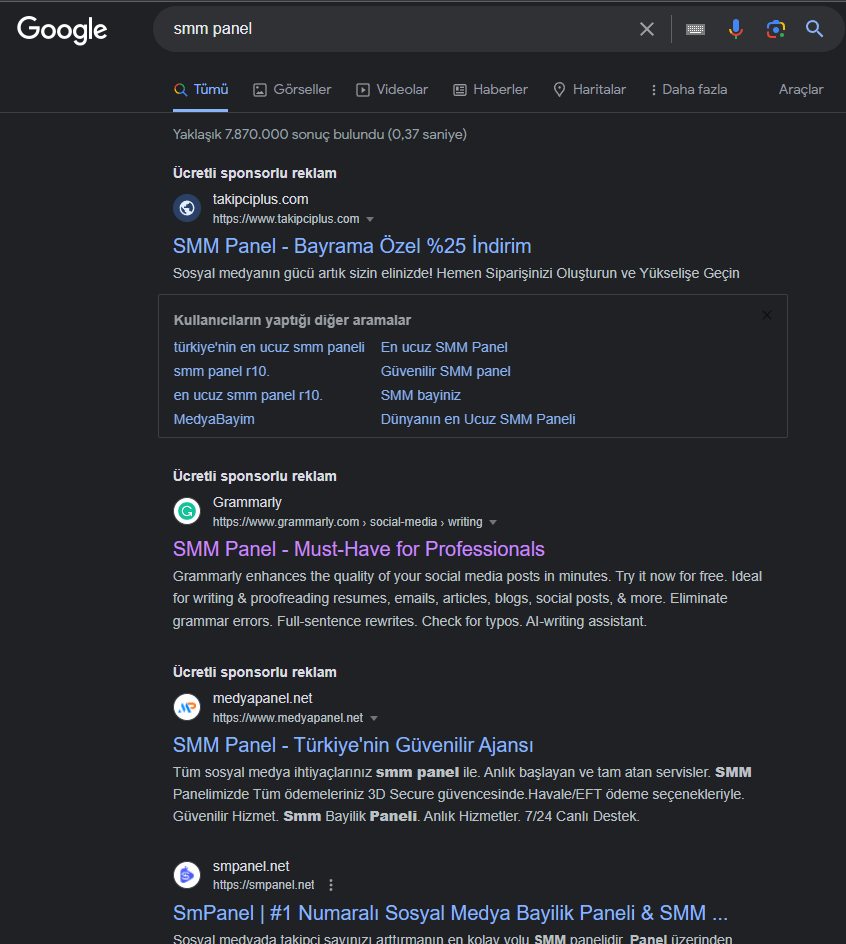Open the on-screen keyboard icon
This screenshot has height=944, width=846.
pos(695,29)
